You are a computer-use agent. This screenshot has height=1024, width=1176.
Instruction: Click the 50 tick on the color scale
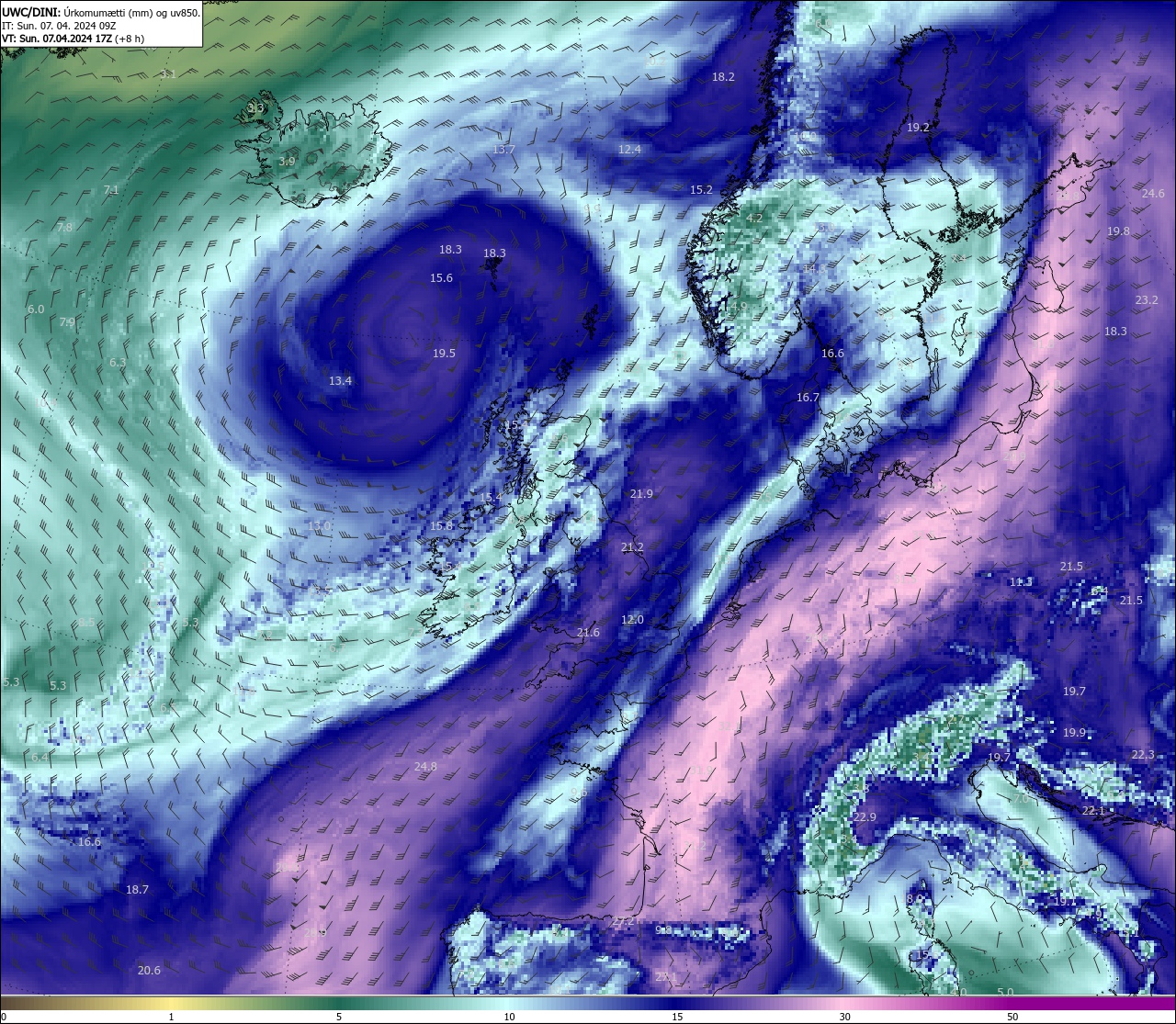coord(1012,1017)
